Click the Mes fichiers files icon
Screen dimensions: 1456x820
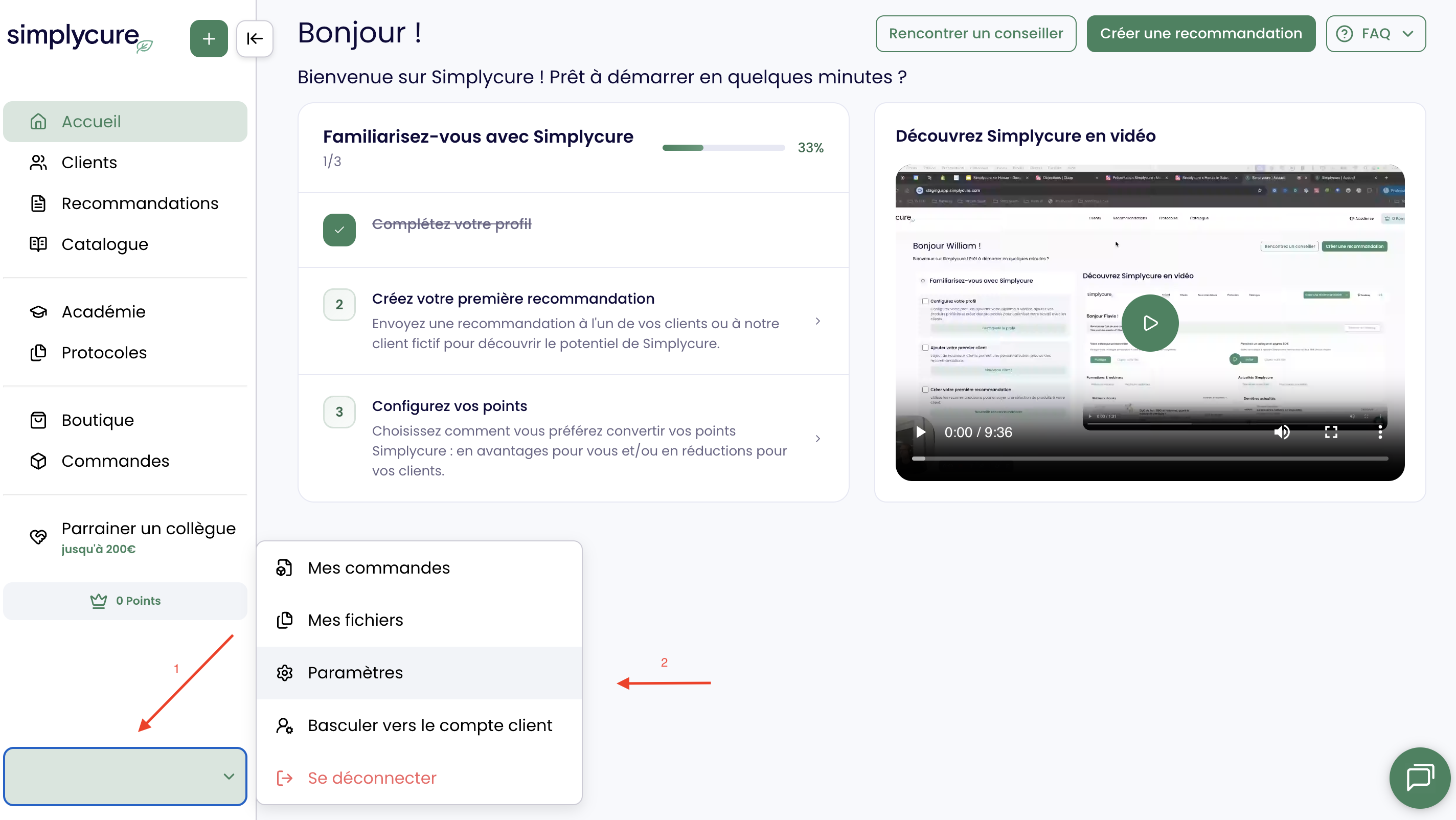click(284, 621)
